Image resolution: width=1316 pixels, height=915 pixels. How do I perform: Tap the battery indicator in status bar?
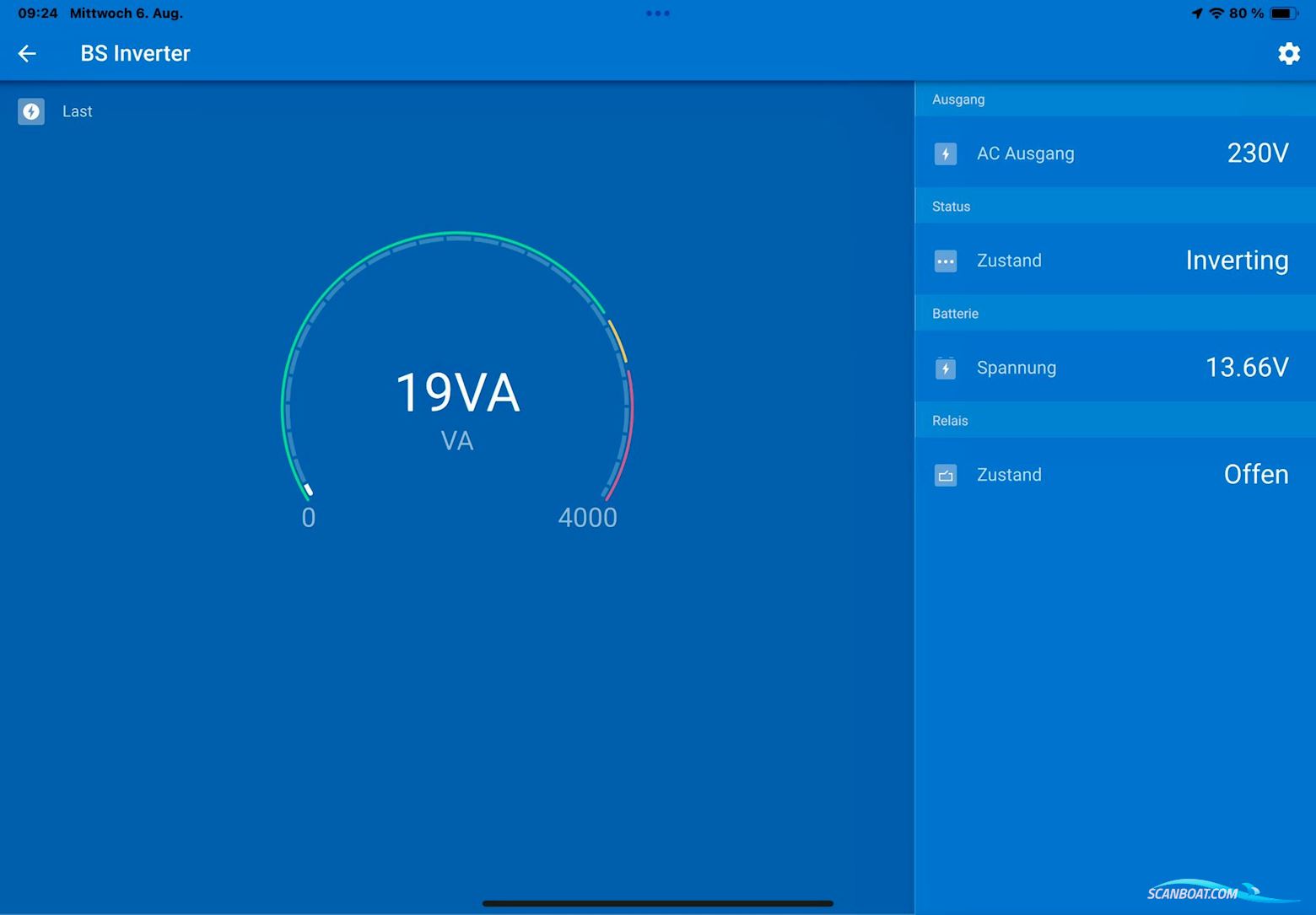1282,13
